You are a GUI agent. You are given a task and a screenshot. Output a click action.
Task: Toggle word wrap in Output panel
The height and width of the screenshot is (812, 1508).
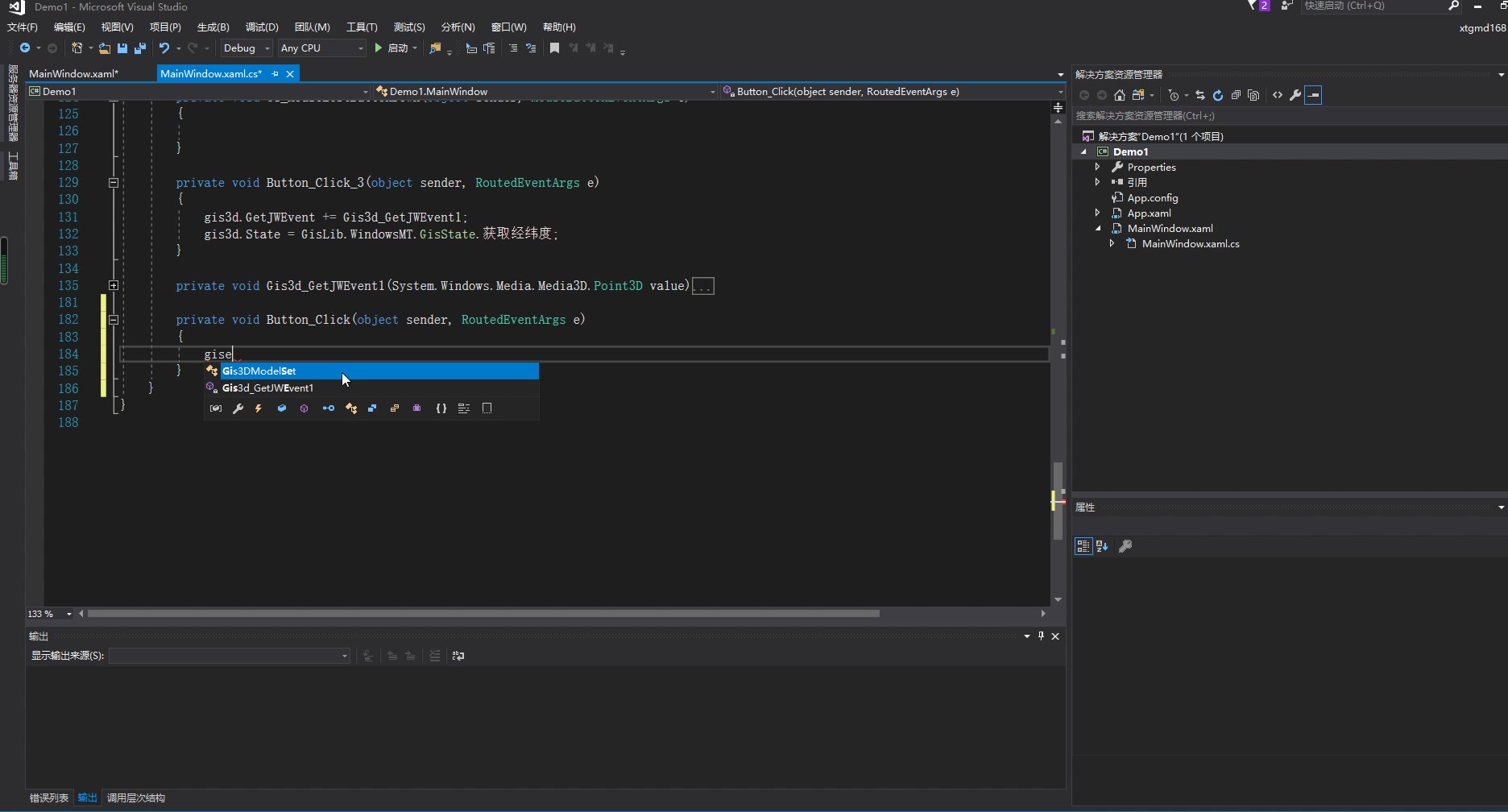click(x=458, y=656)
